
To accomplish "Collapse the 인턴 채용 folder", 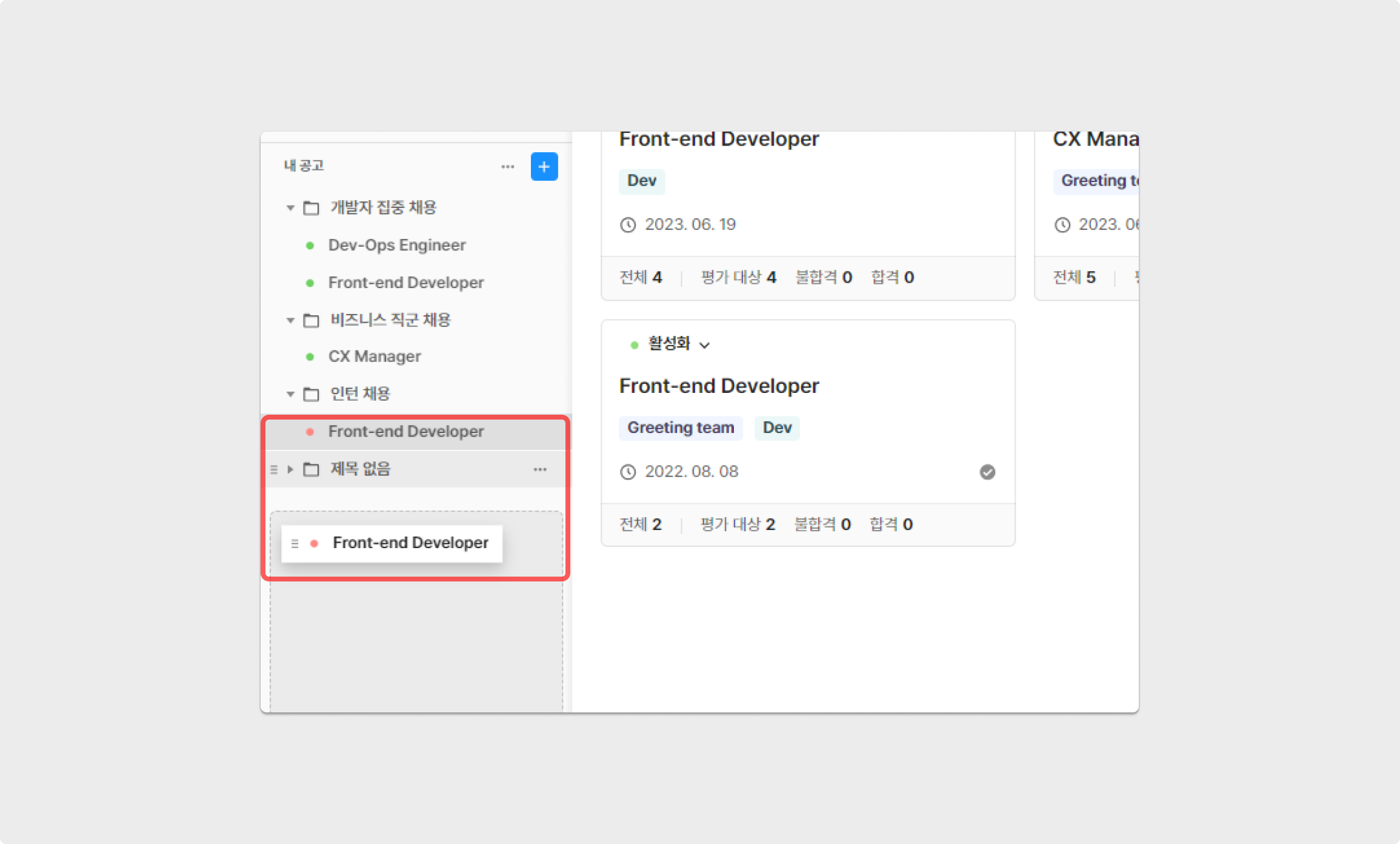I will pos(290,394).
